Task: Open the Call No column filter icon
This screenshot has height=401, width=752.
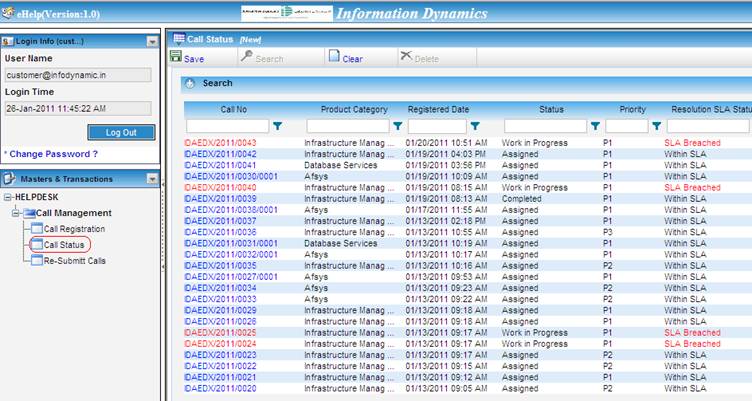Action: [x=277, y=127]
